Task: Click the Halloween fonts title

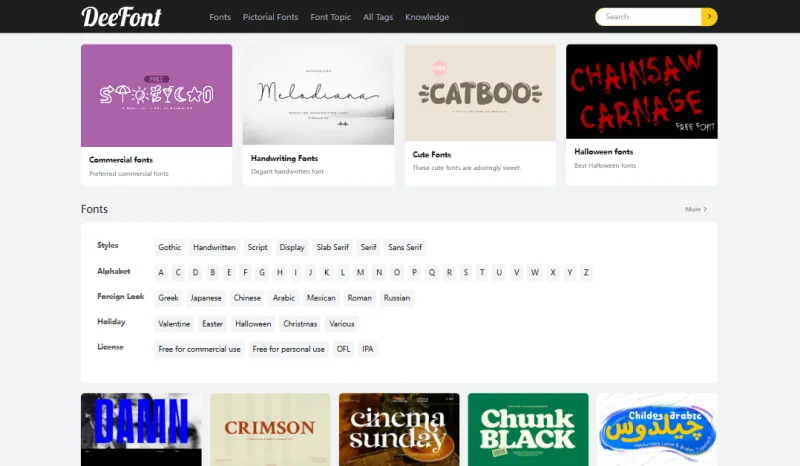Action: [x=604, y=152]
